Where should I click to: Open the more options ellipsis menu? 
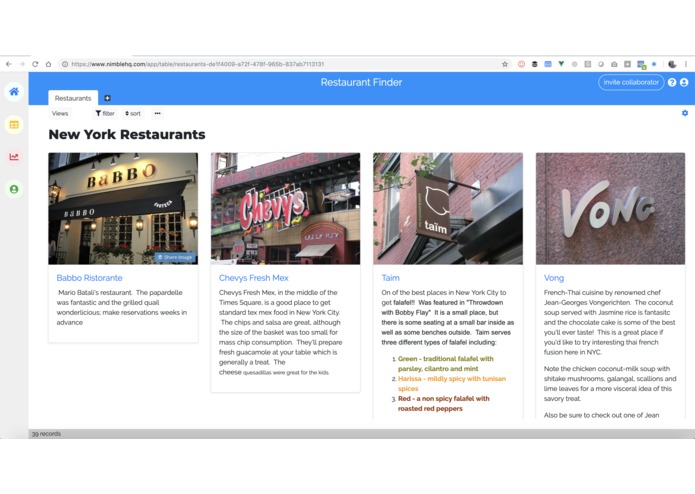(x=157, y=113)
